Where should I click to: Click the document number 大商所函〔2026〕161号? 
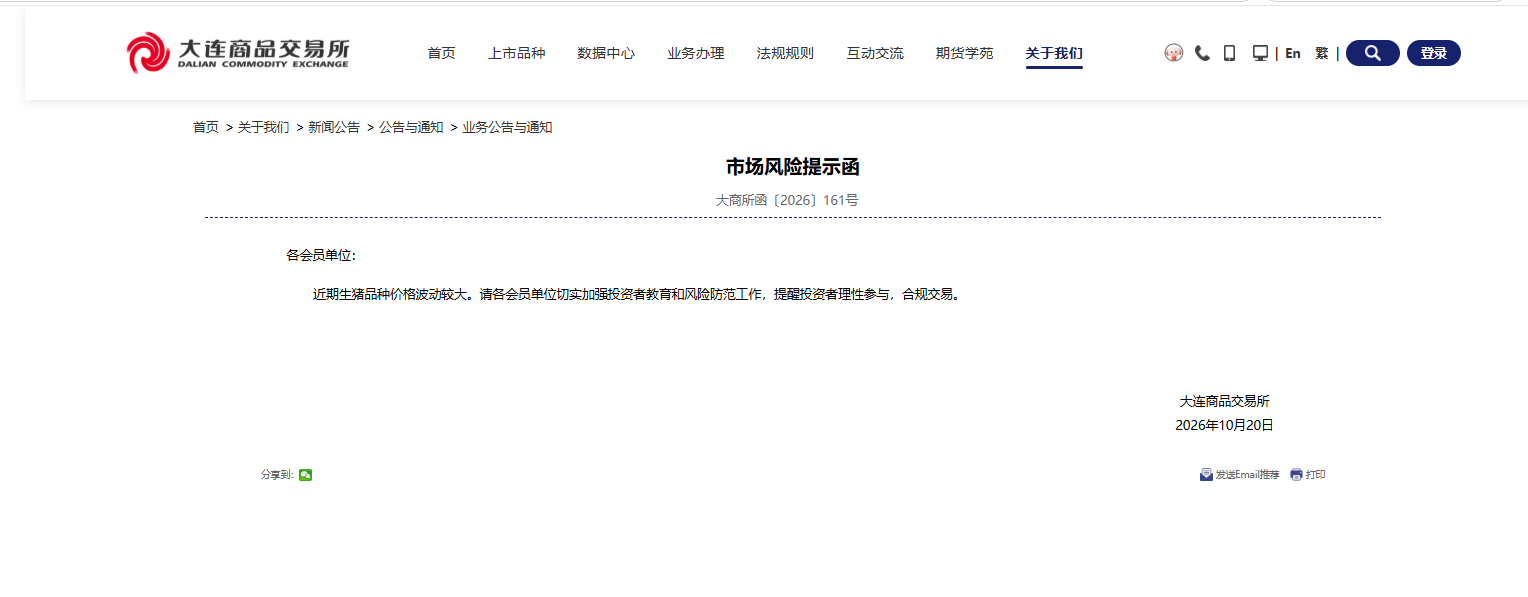787,200
